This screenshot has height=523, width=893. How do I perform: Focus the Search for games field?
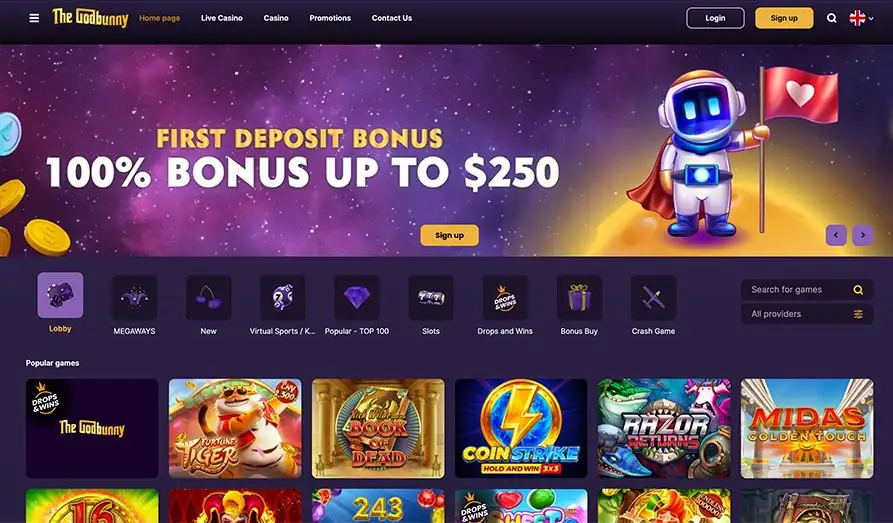coord(807,289)
